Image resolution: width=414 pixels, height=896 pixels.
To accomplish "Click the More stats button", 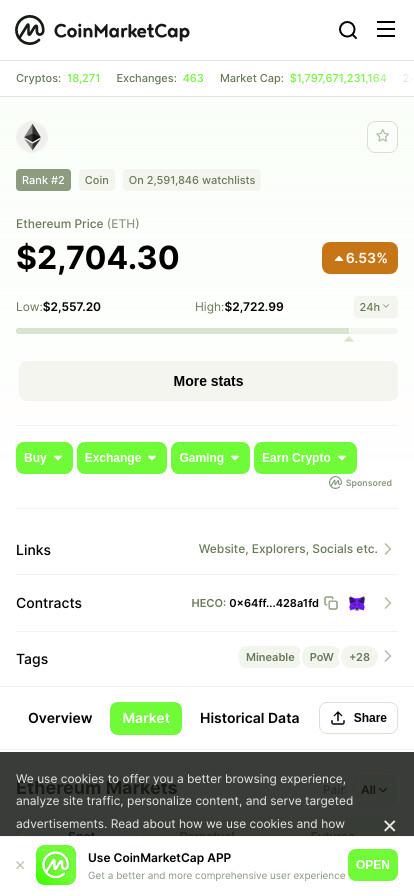I will click(x=208, y=381).
